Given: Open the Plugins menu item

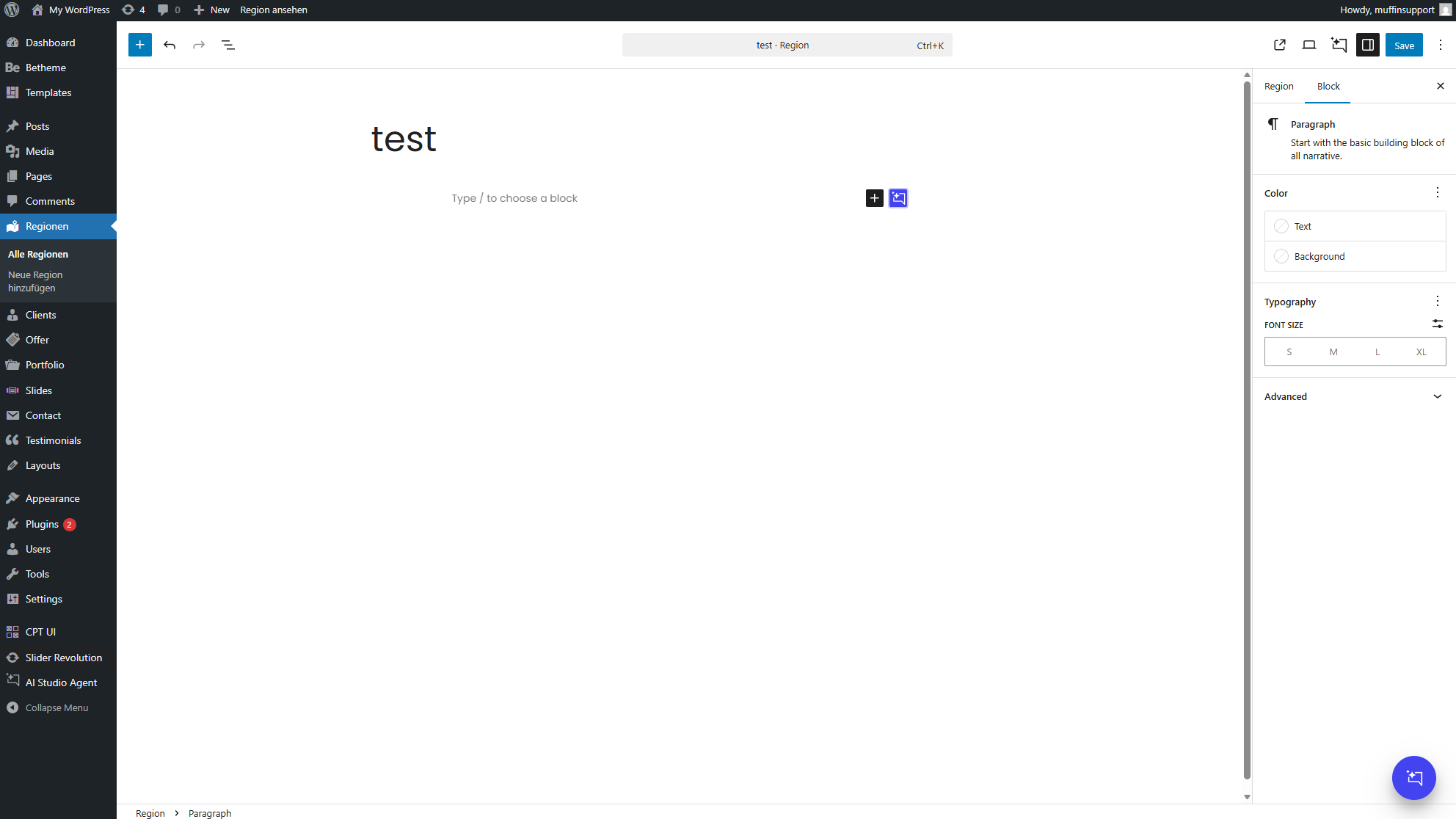Looking at the screenshot, I should coord(42,524).
